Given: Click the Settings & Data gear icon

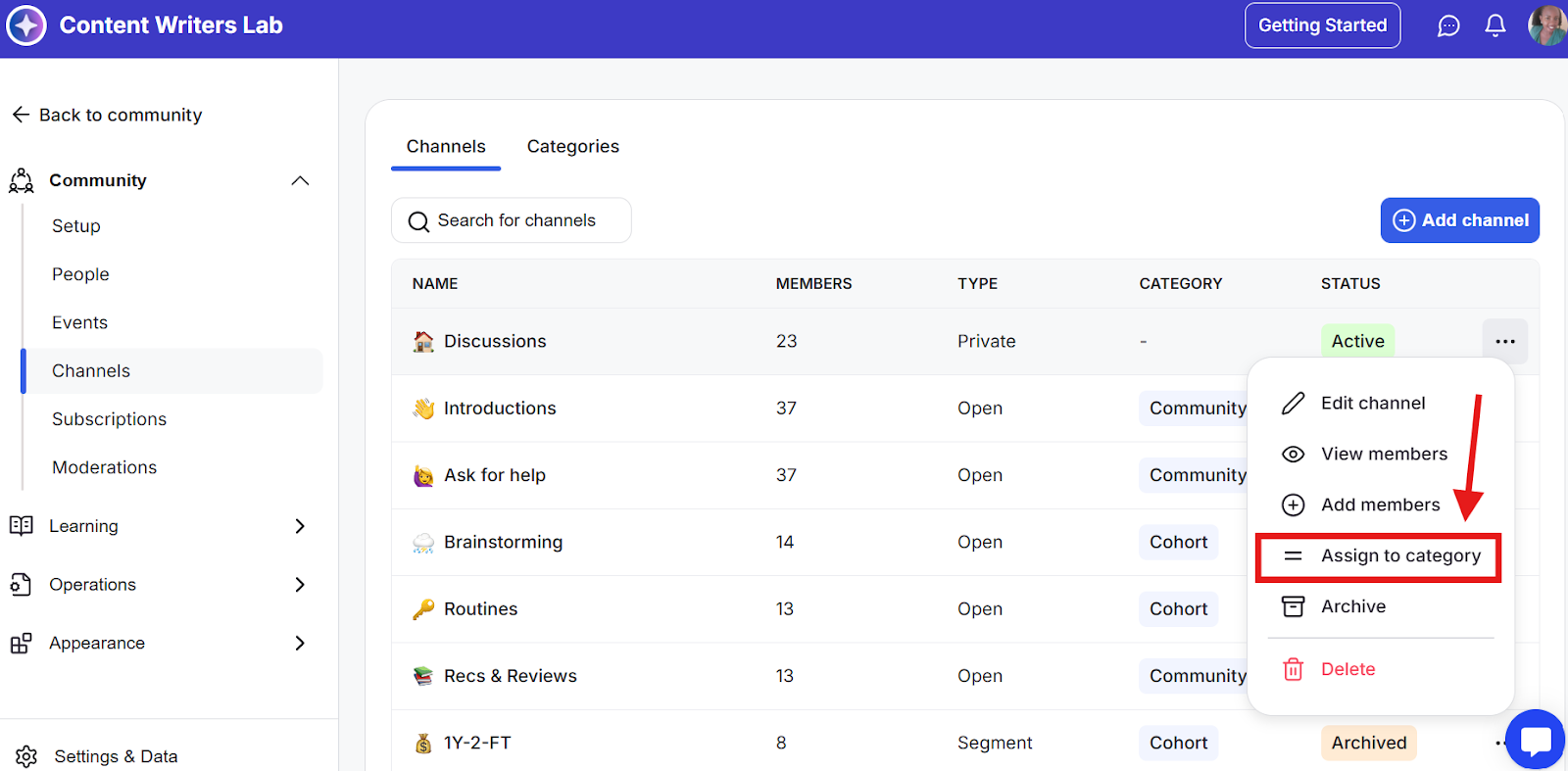Looking at the screenshot, I should (x=26, y=756).
